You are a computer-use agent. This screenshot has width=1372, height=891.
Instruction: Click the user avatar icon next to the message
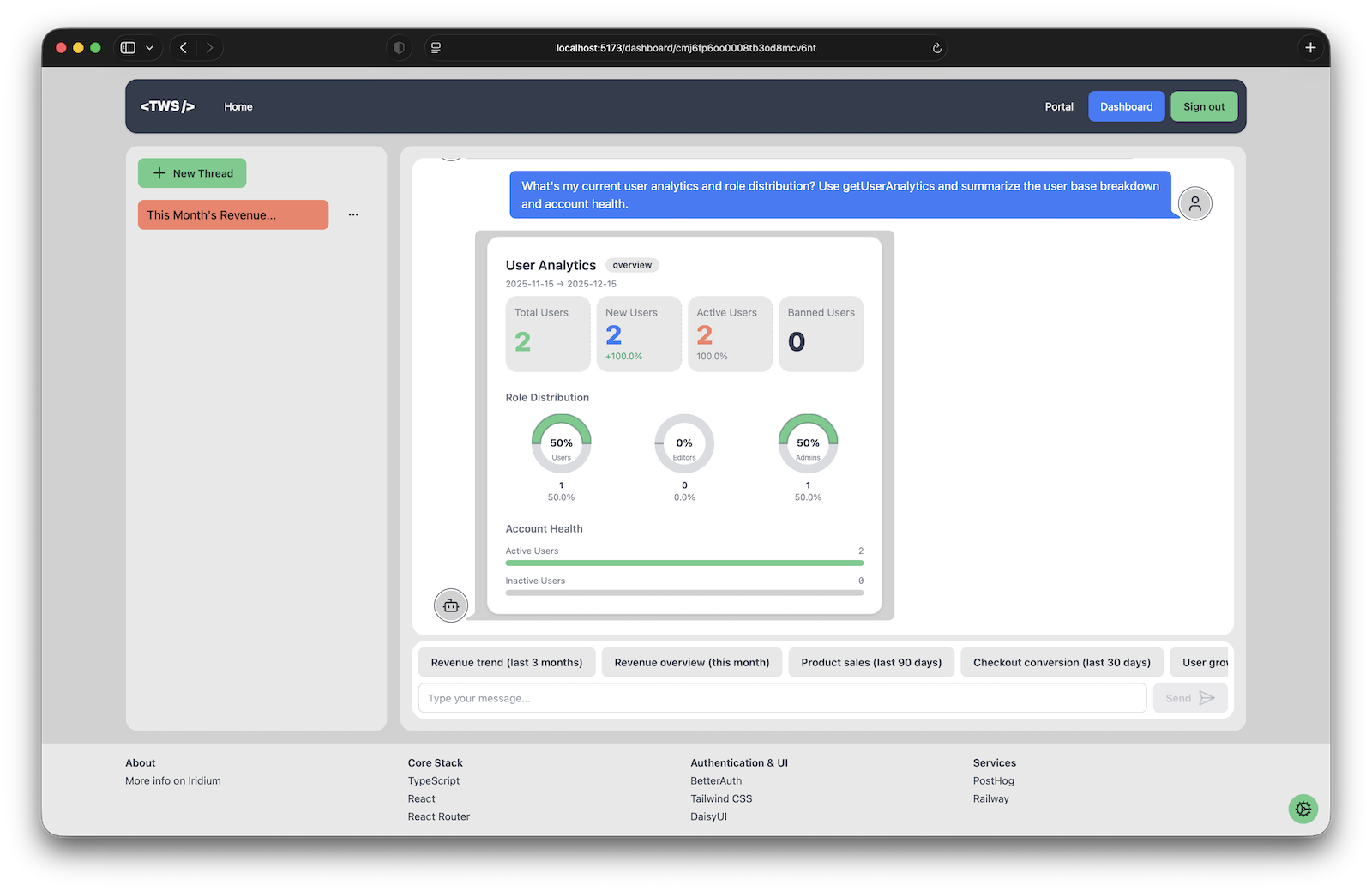1195,203
